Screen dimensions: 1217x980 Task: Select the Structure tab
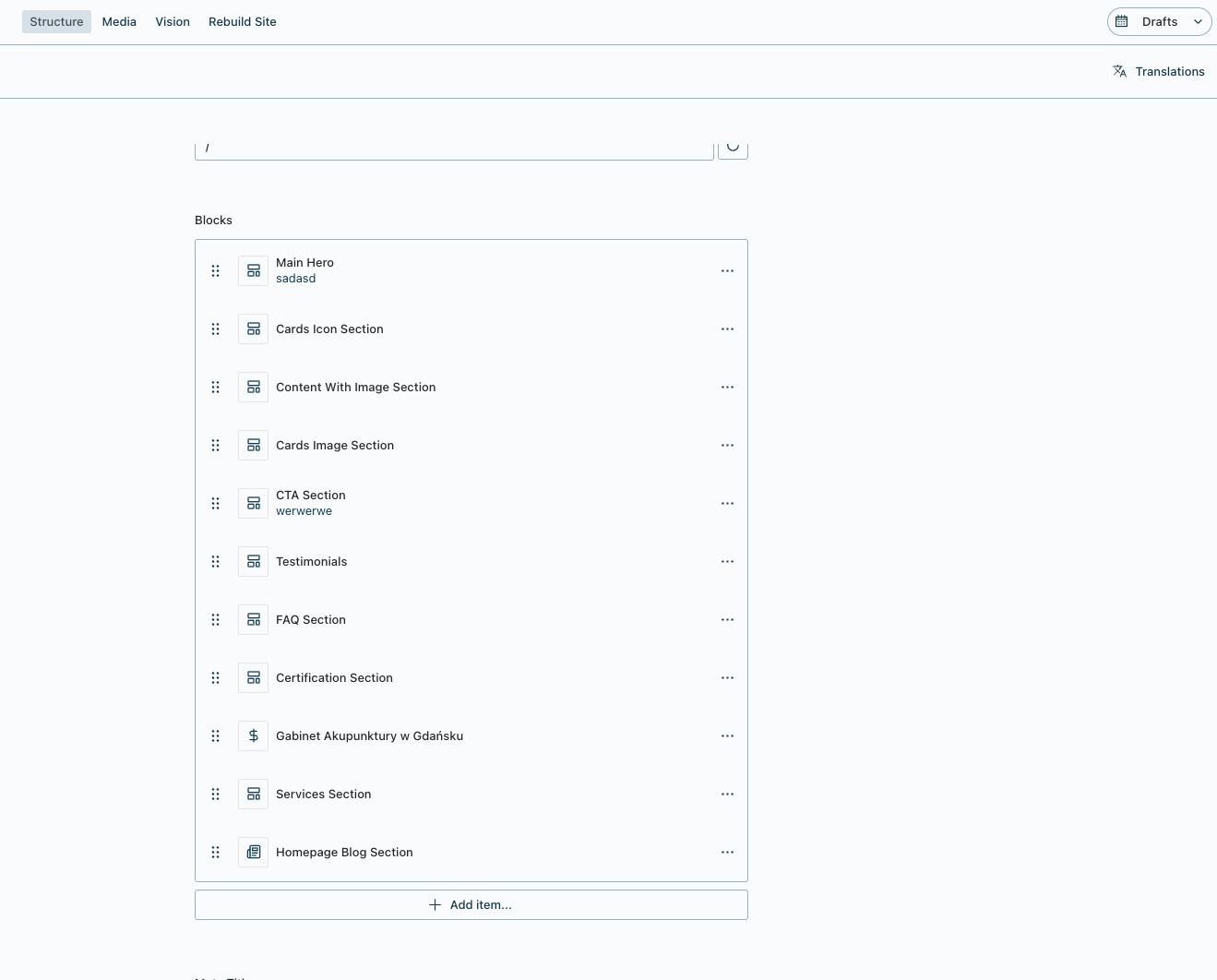click(x=56, y=22)
